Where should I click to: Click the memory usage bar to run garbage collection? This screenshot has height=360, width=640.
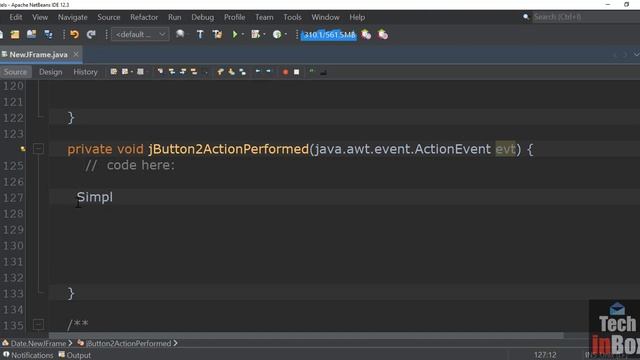(x=329, y=35)
